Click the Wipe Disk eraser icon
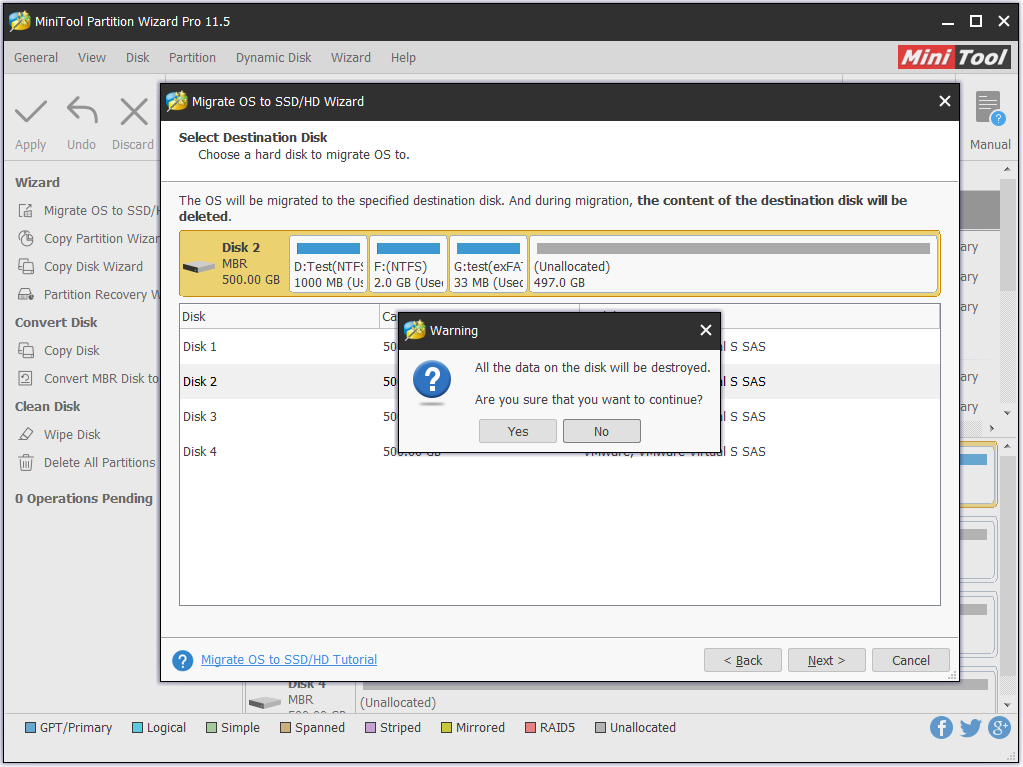The image size is (1023, 767). point(25,434)
